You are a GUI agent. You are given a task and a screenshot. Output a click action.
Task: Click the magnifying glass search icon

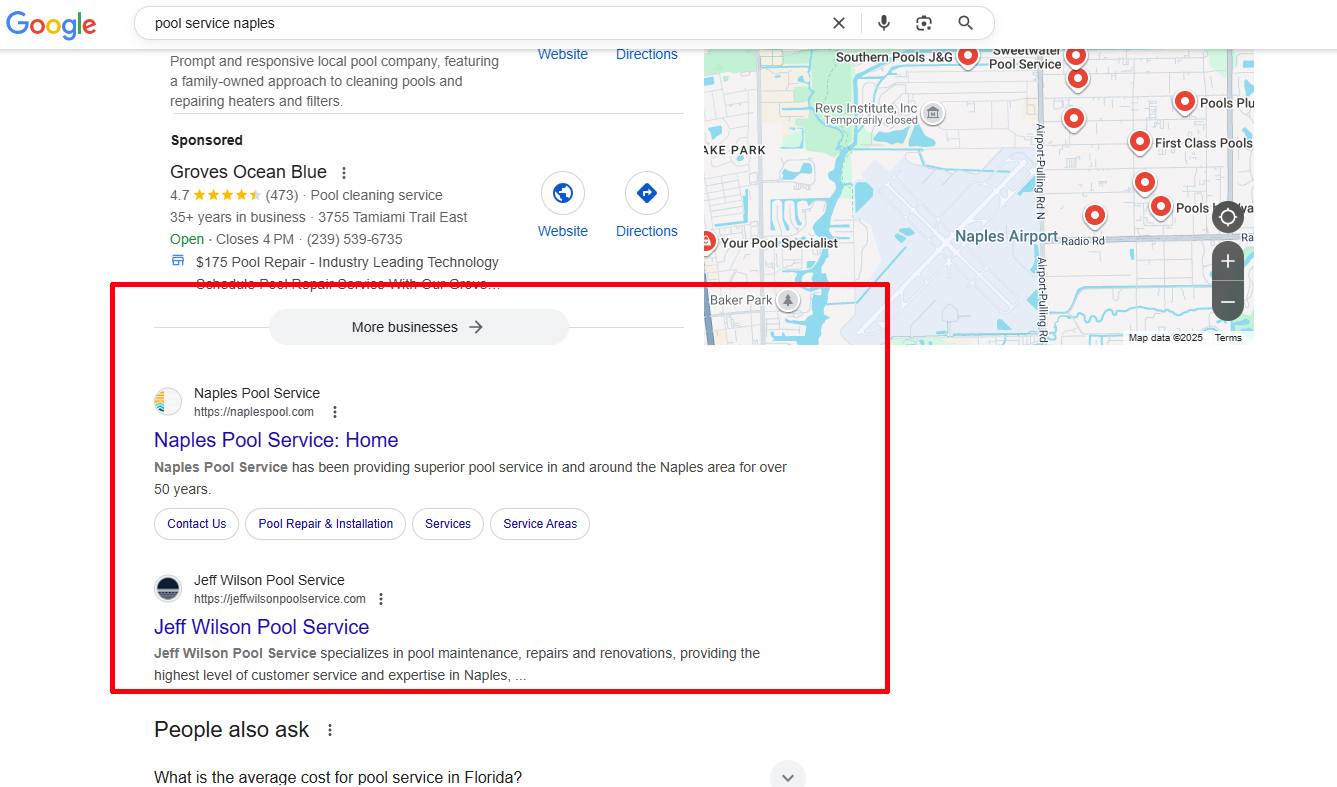(x=965, y=23)
